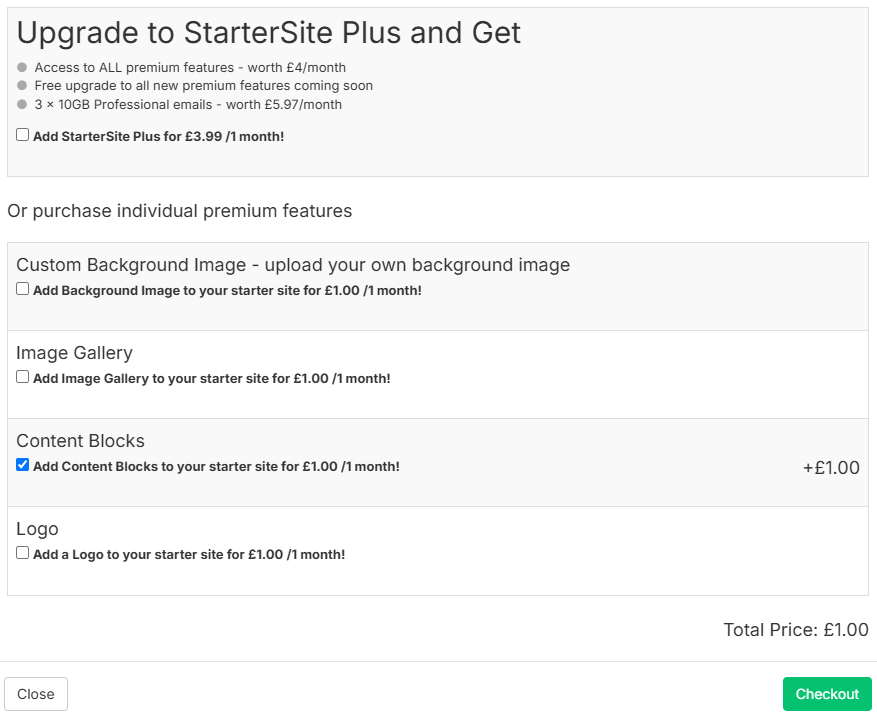The height and width of the screenshot is (719, 877).
Task: Click the 'Access to ALL premium features' bullet
Action: click(x=190, y=68)
